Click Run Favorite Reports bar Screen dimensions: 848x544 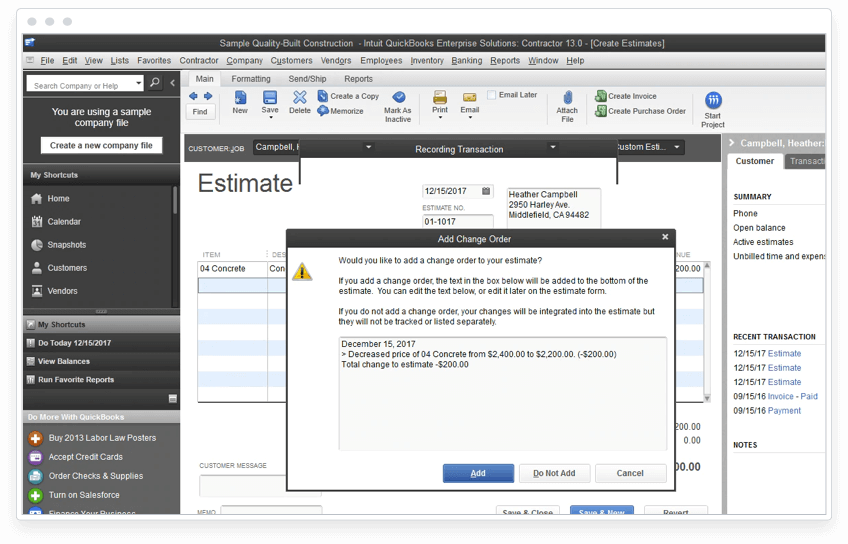101,380
